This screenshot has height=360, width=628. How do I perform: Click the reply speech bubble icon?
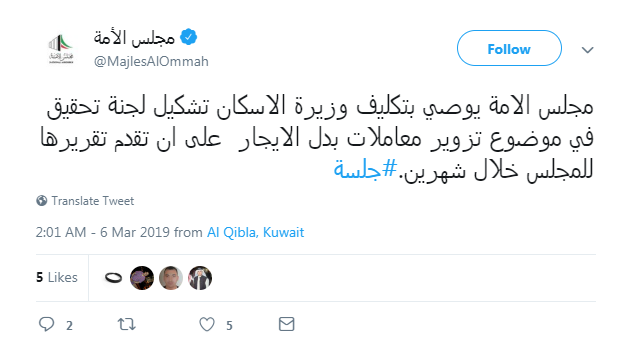[x=46, y=324]
